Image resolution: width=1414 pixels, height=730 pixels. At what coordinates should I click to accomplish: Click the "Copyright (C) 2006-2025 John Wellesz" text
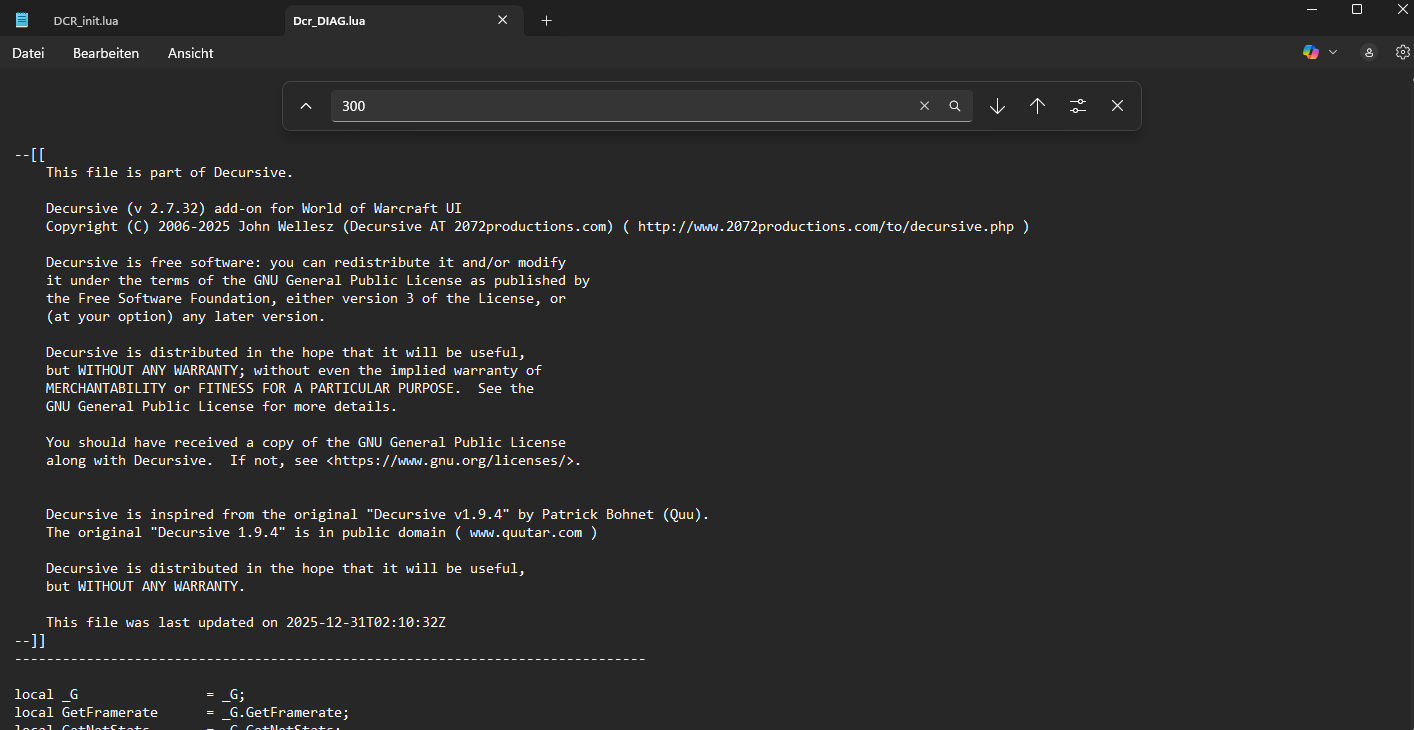(x=189, y=226)
